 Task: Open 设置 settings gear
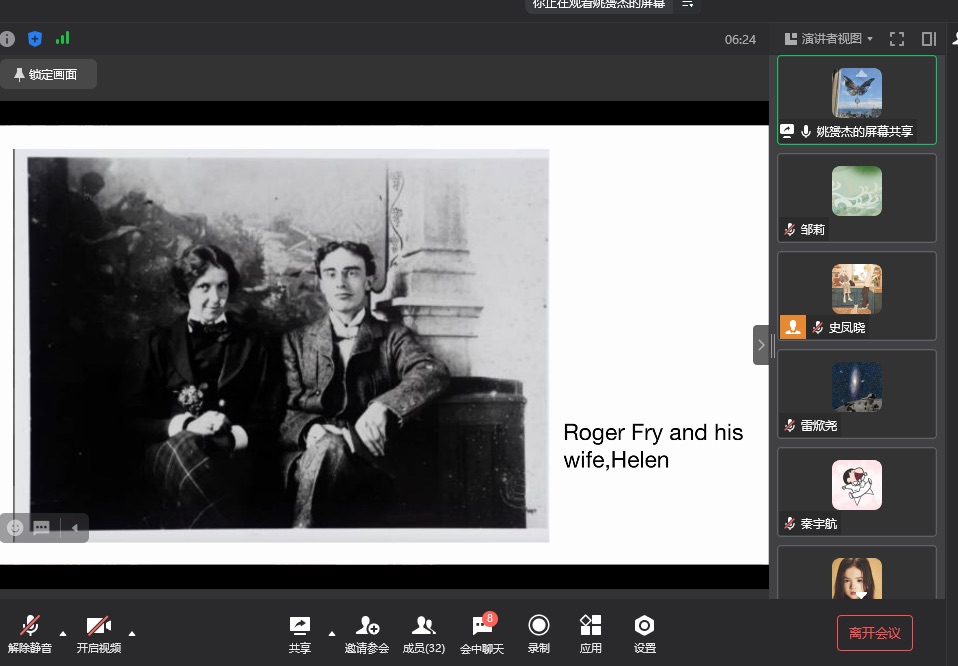[x=645, y=634]
